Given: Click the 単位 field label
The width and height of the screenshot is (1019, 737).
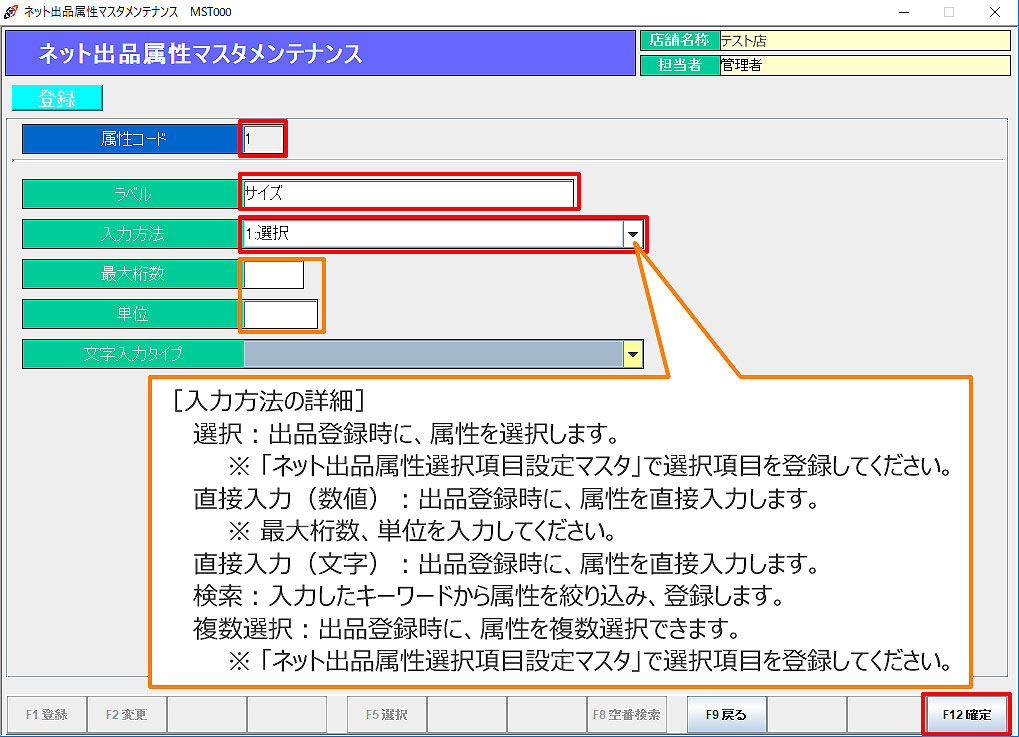Looking at the screenshot, I should [133, 315].
